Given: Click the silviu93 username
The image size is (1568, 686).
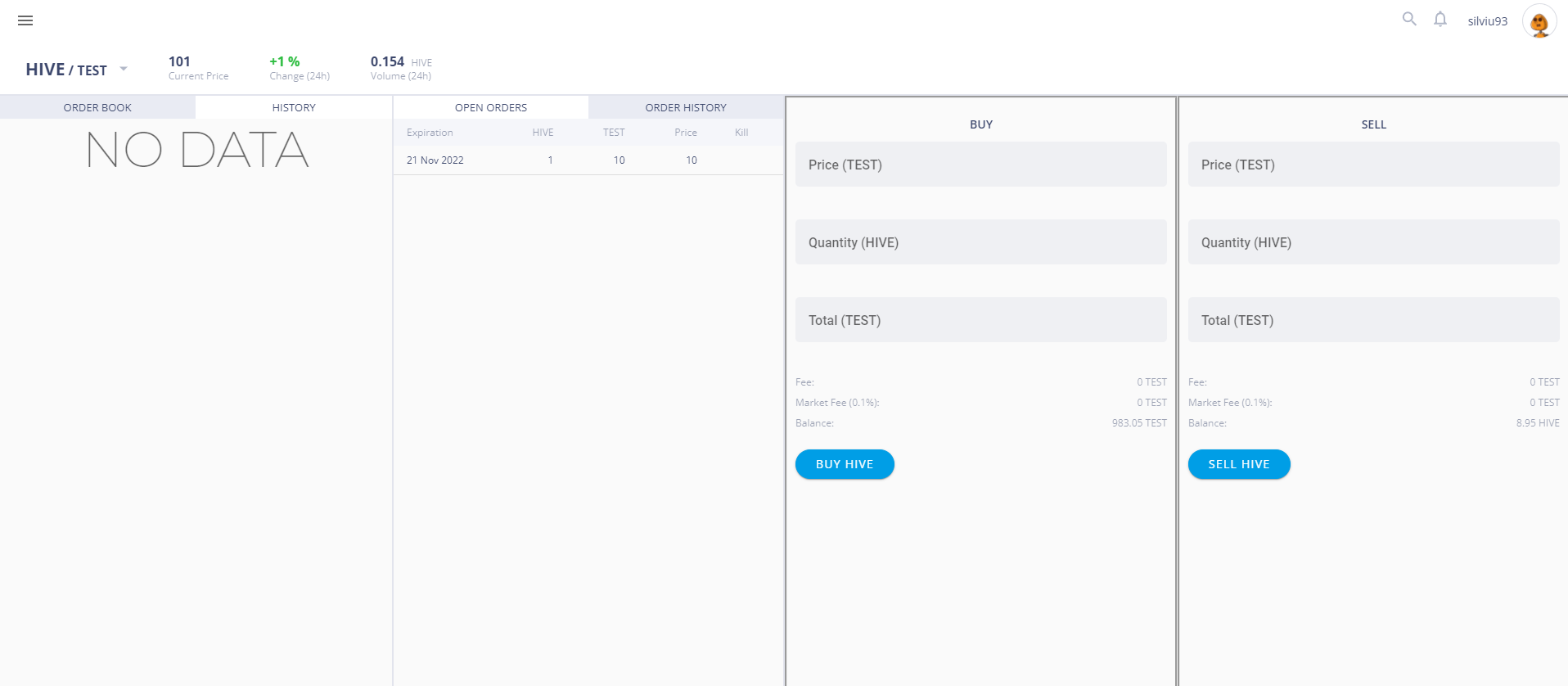Looking at the screenshot, I should [1487, 21].
